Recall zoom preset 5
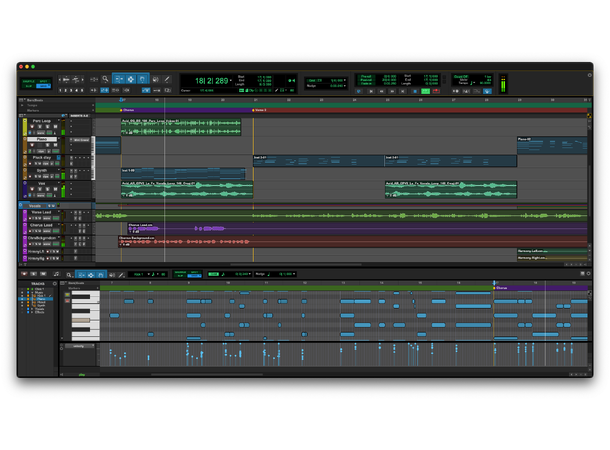This screenshot has height=450, width=610. point(82,90)
